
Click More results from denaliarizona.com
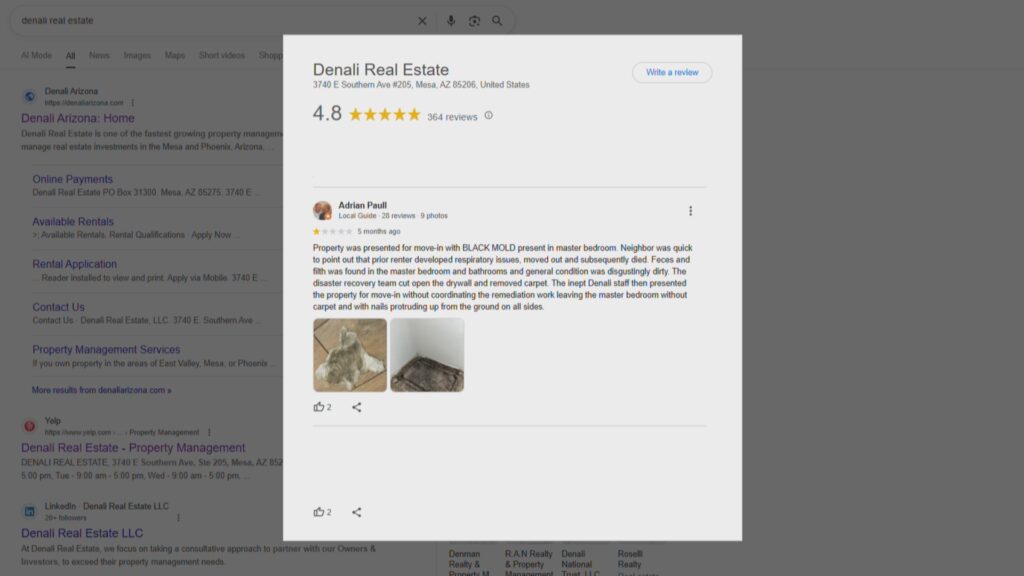(102, 390)
